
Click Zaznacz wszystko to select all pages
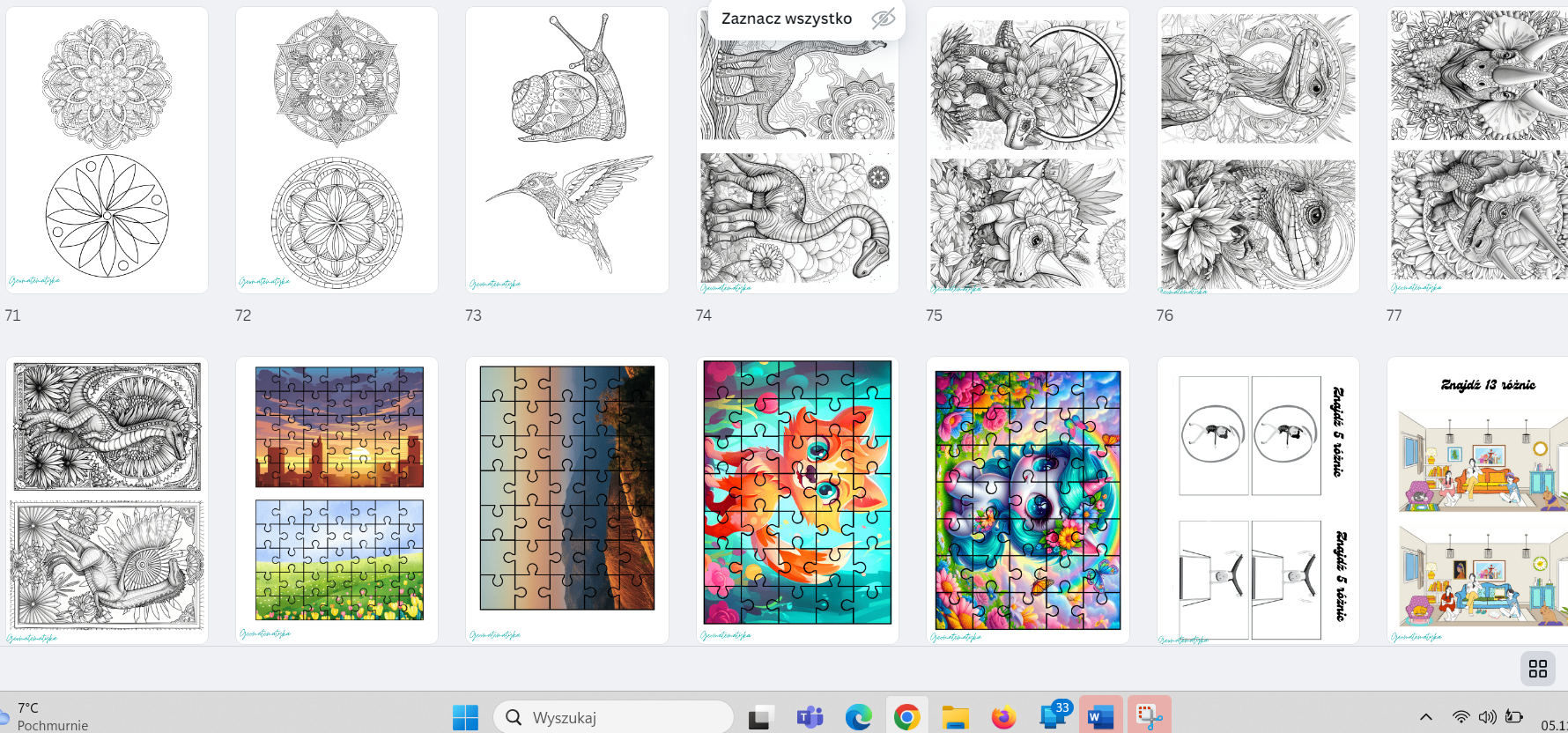pos(786,19)
